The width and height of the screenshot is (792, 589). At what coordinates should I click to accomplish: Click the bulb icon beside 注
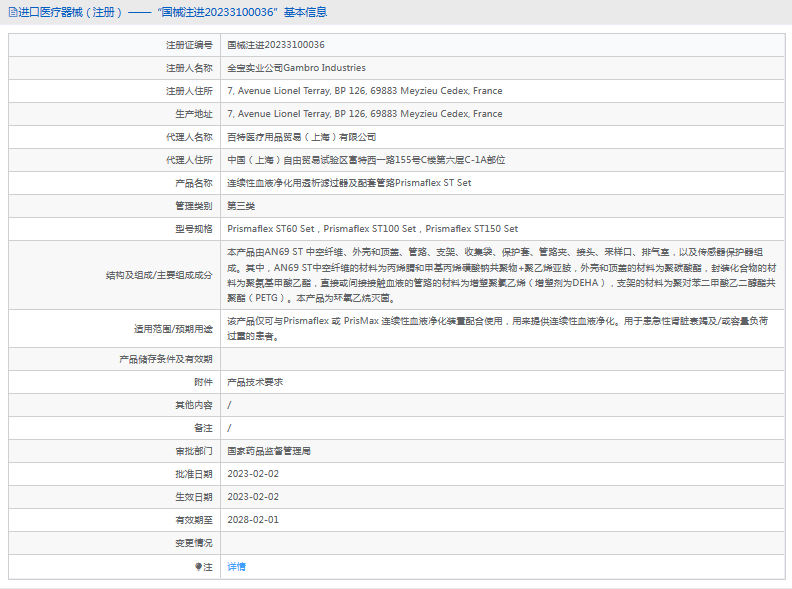pos(199,567)
